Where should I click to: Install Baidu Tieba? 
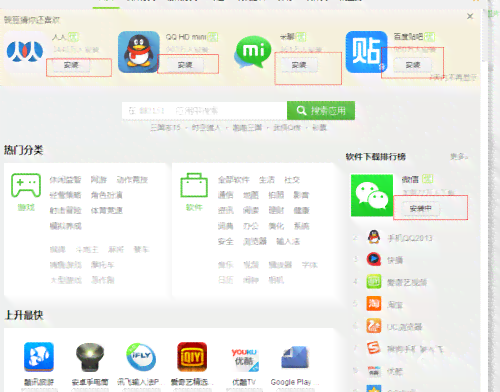413,65
